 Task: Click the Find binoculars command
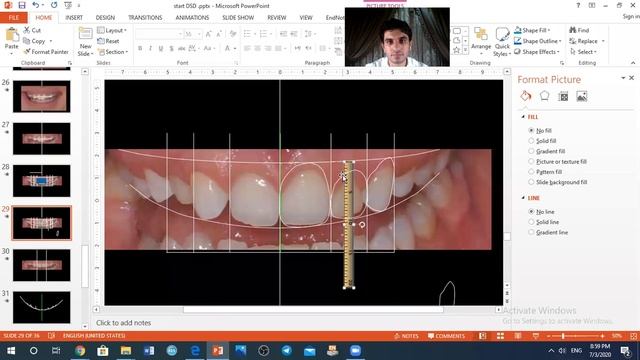point(579,30)
